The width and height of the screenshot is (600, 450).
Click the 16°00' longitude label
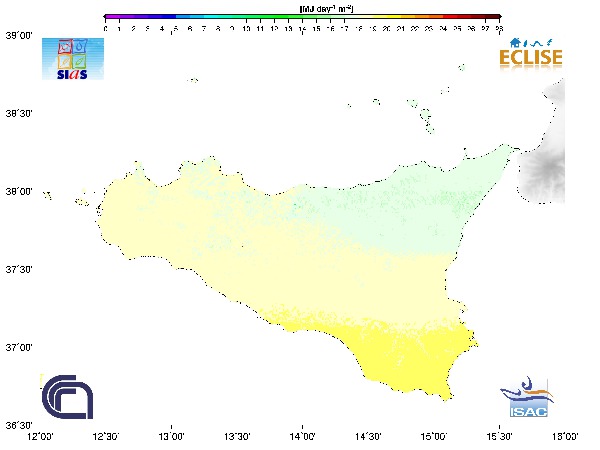coord(565,437)
